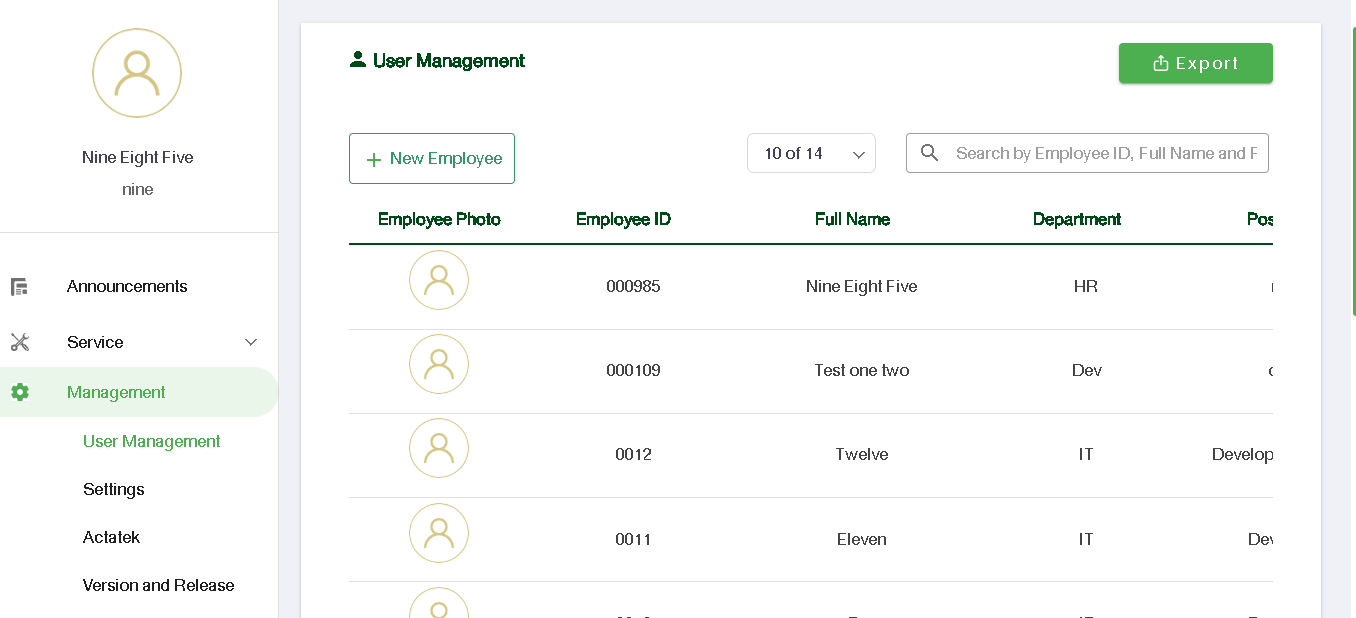Click the New Employee button

tap(432, 159)
